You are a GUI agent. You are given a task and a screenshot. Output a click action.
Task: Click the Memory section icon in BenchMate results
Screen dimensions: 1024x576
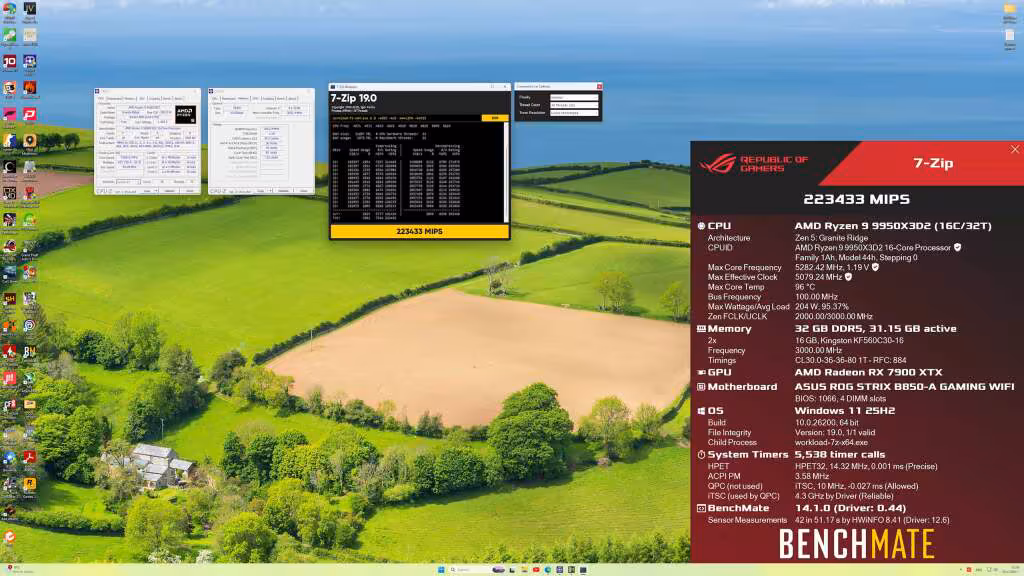click(x=703, y=327)
